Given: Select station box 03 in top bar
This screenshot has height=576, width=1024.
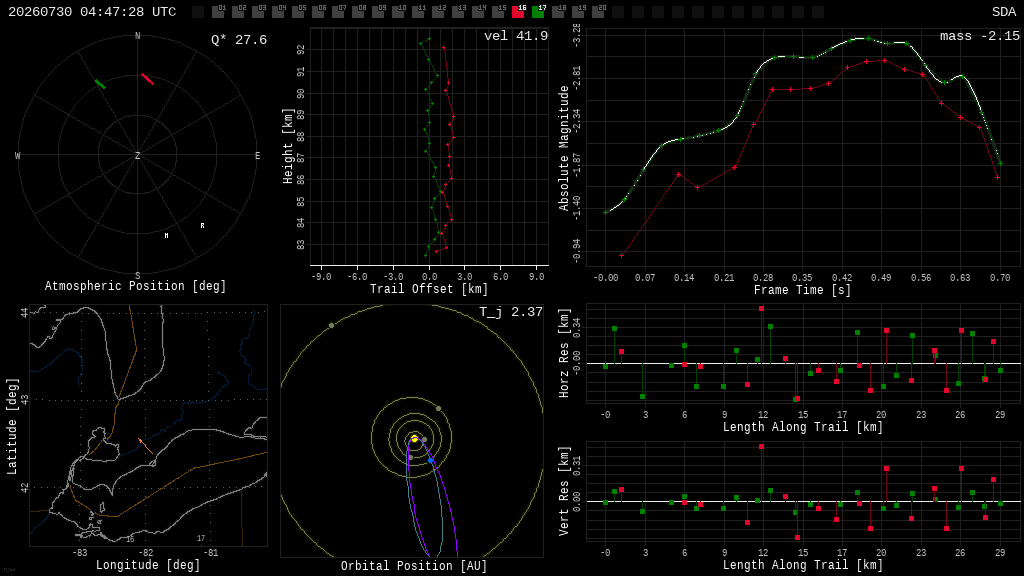Looking at the screenshot, I should click(x=258, y=12).
